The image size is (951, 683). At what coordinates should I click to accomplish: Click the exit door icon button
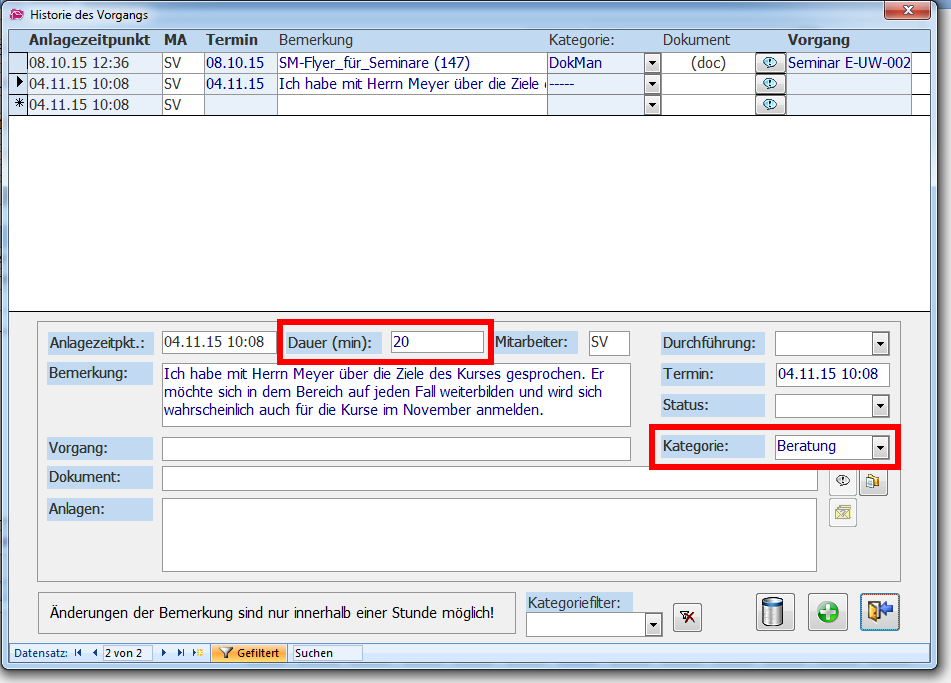pyautogui.click(x=880, y=612)
